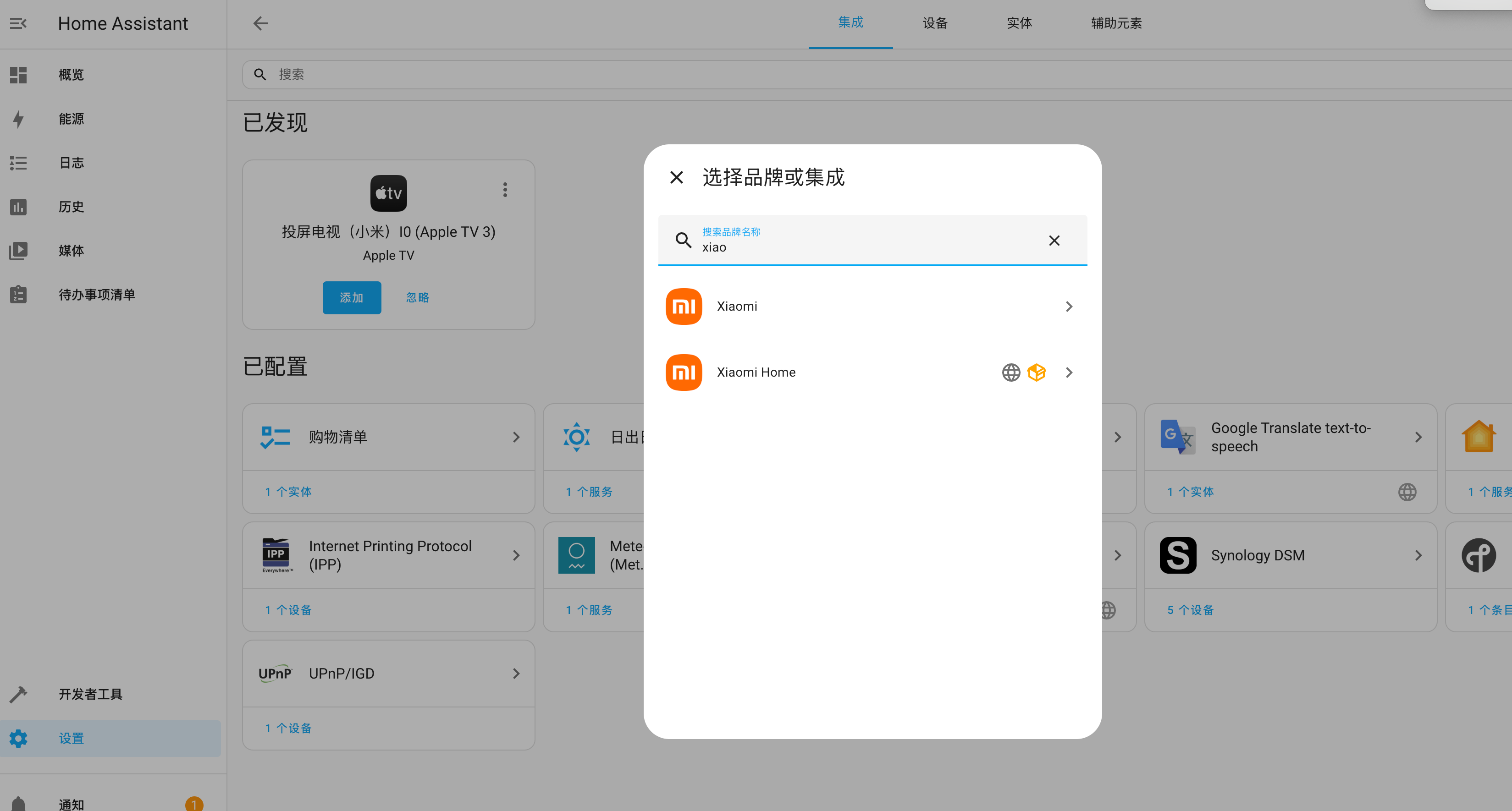Click the cloud globe icon on Xiaomi Home
Screen dimensions: 1512x811
click(1011, 373)
